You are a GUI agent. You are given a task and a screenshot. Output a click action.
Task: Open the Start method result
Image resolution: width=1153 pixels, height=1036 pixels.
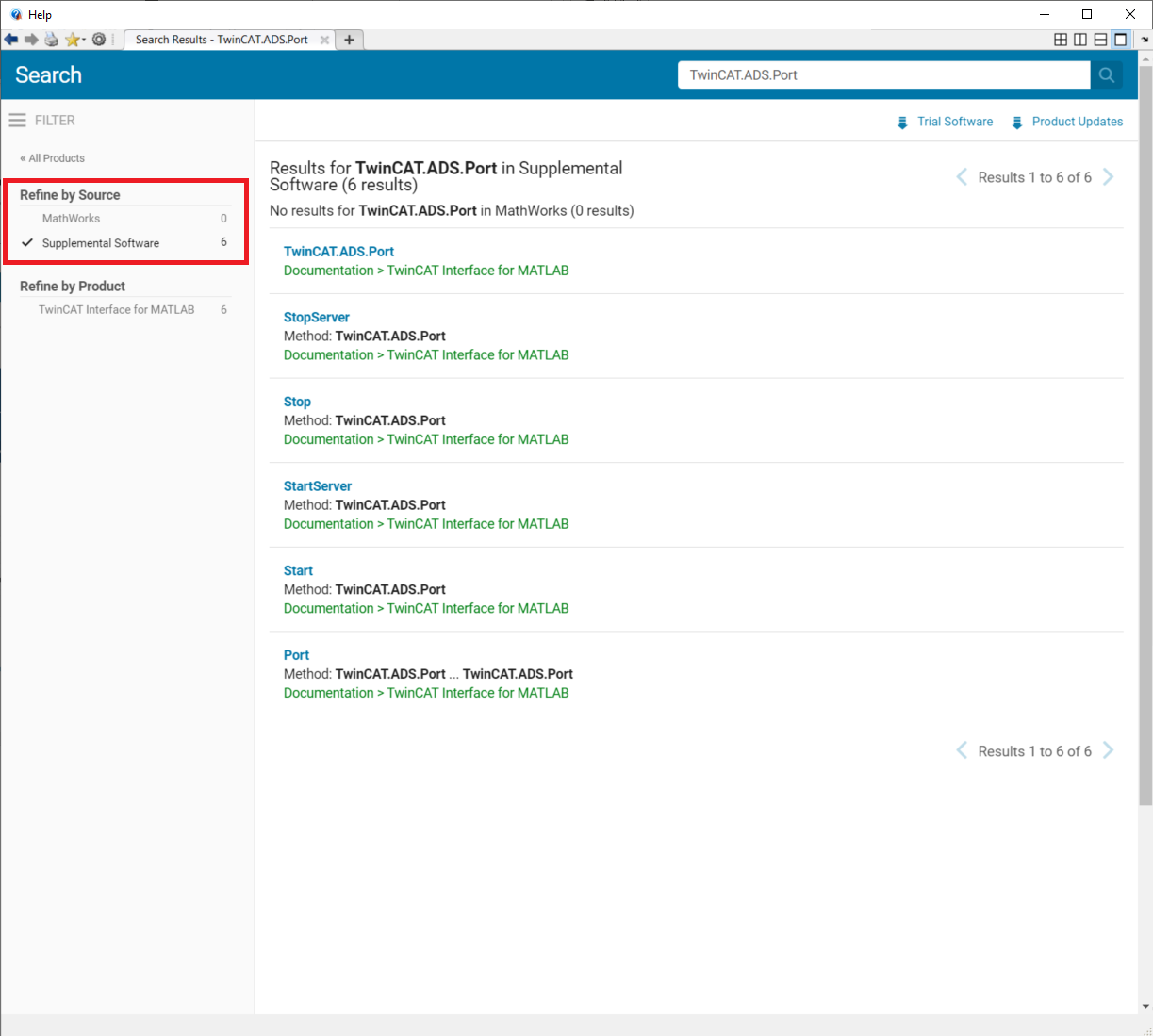298,571
